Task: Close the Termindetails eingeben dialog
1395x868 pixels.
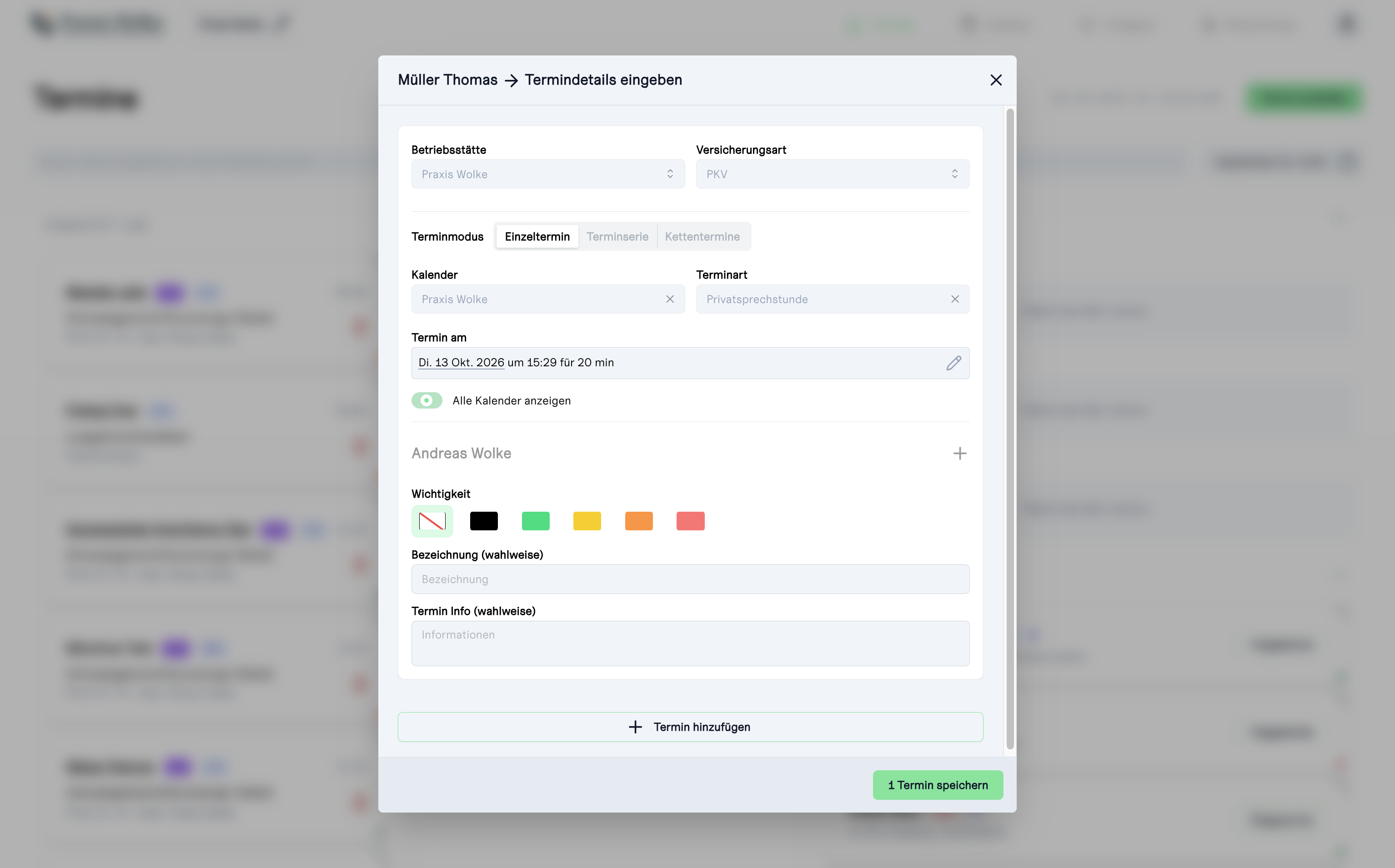Action: click(x=996, y=80)
